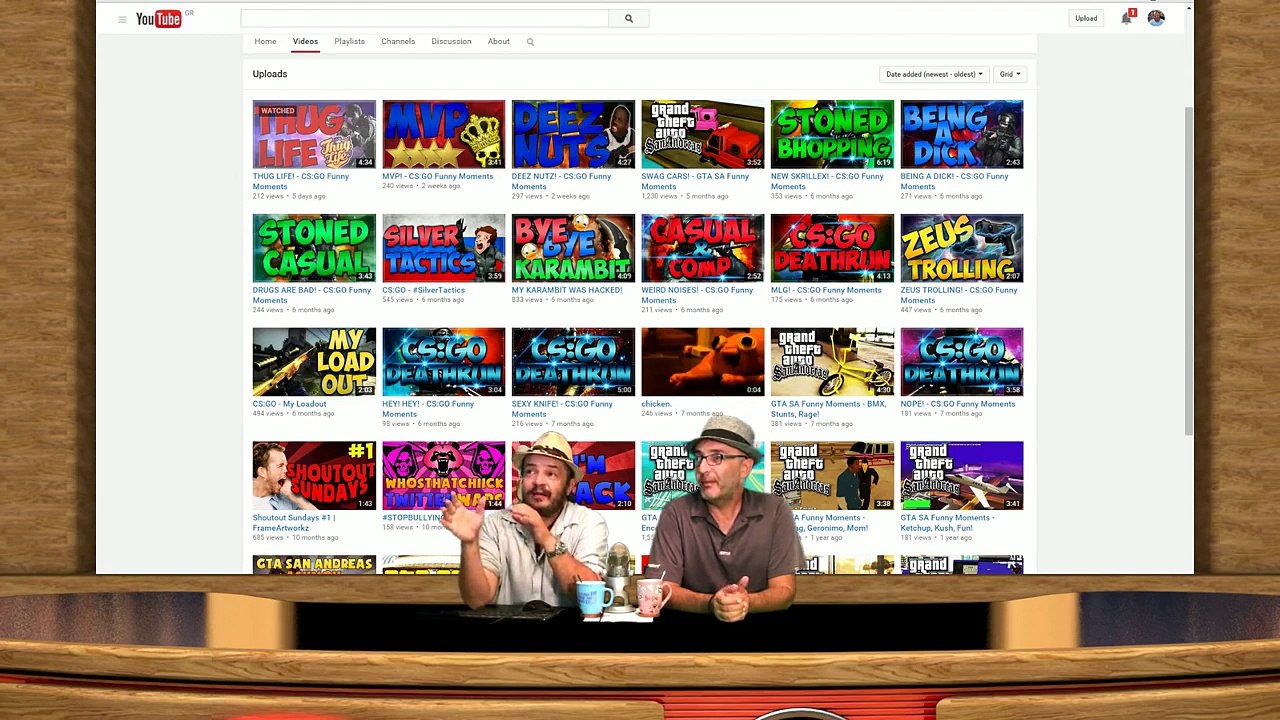Open the STONED BHOPPING thumbnail
This screenshot has height=720, width=1280.
pyautogui.click(x=832, y=134)
